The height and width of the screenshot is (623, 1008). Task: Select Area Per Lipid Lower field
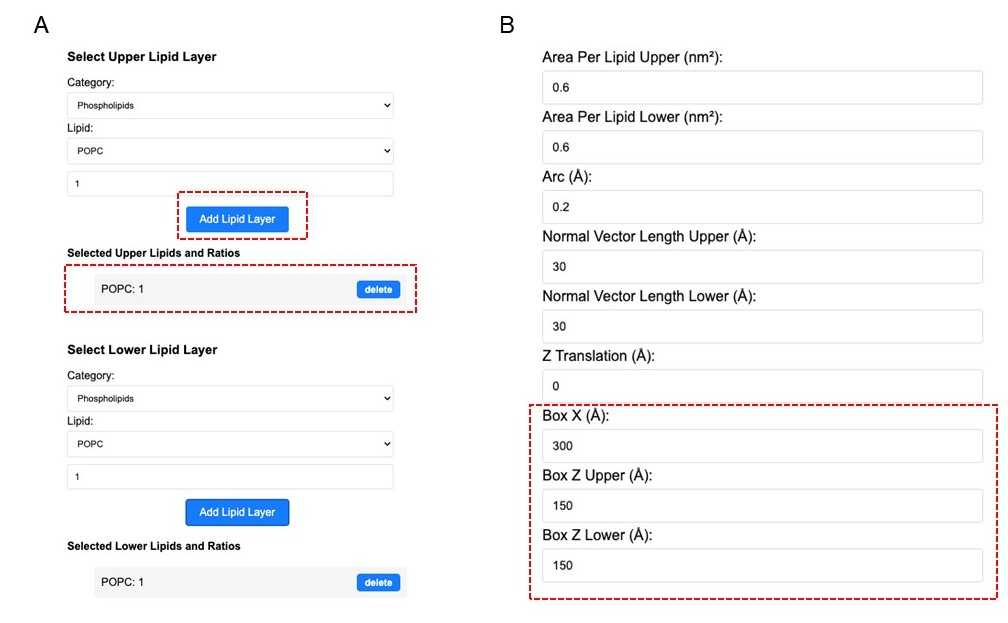pos(762,147)
